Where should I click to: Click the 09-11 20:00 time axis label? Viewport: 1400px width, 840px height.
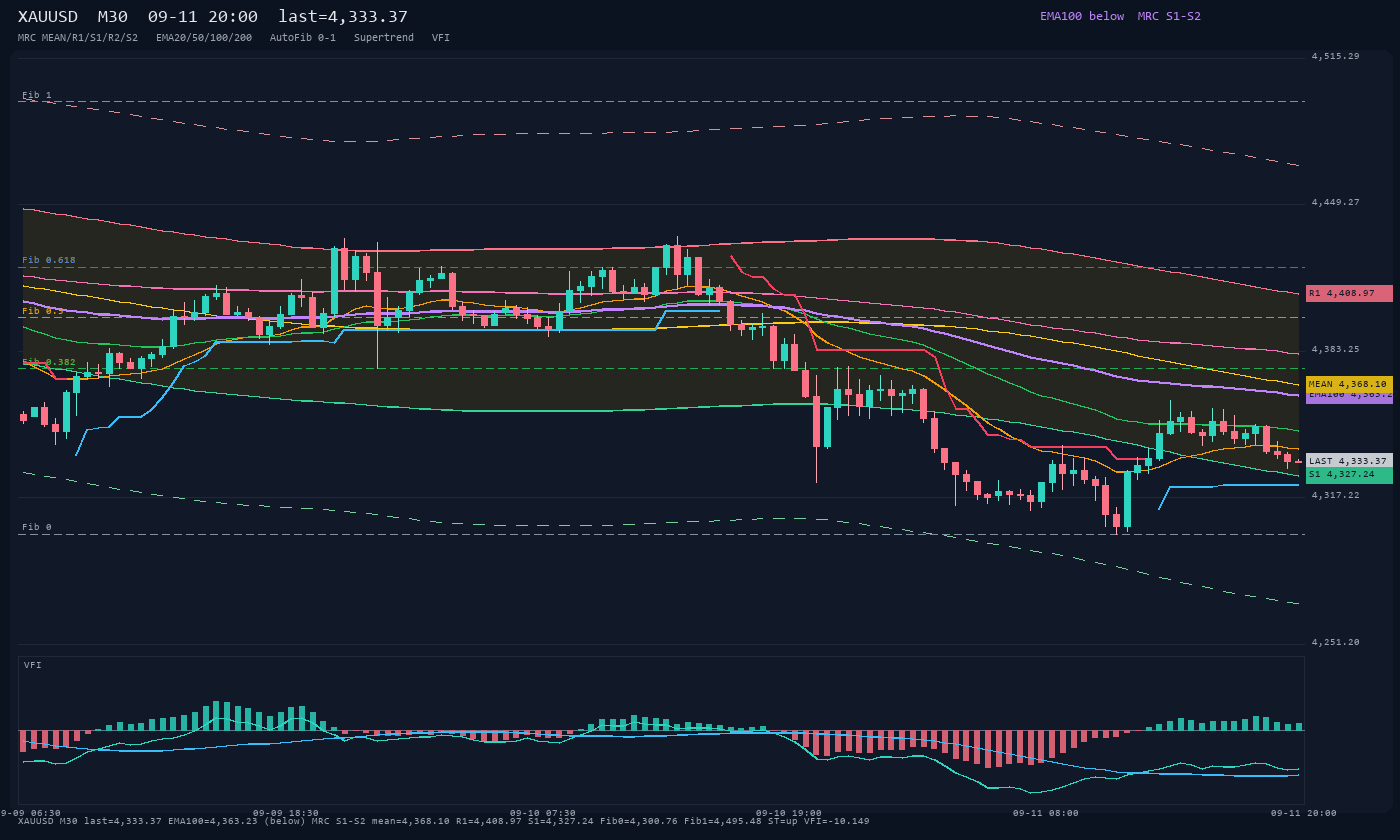[x=1304, y=813]
